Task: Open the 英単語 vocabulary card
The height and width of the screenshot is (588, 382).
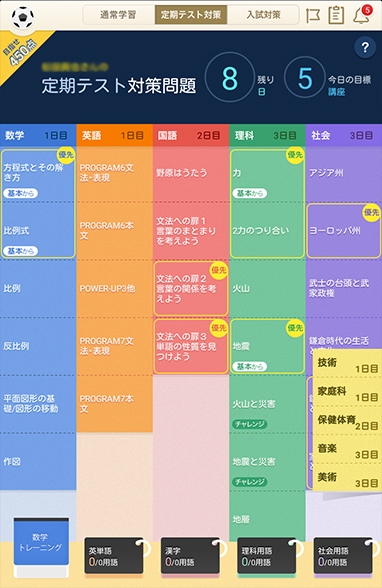Action: coord(115,556)
